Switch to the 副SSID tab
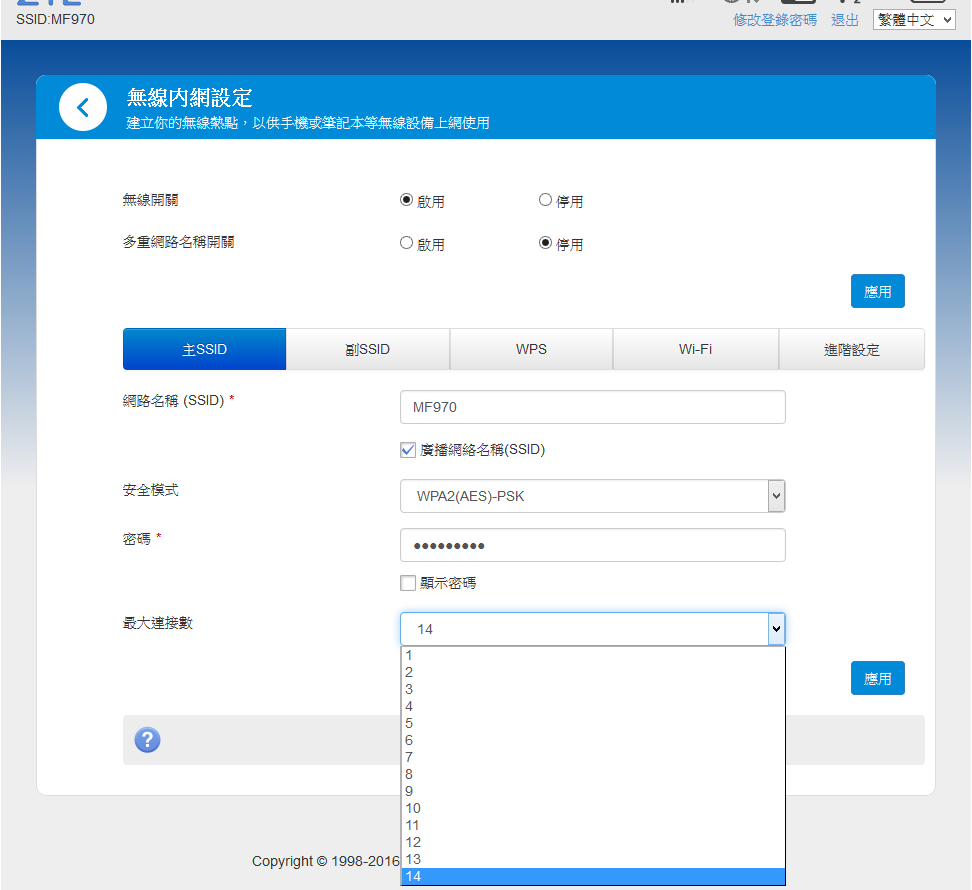The image size is (972, 890). 367,350
